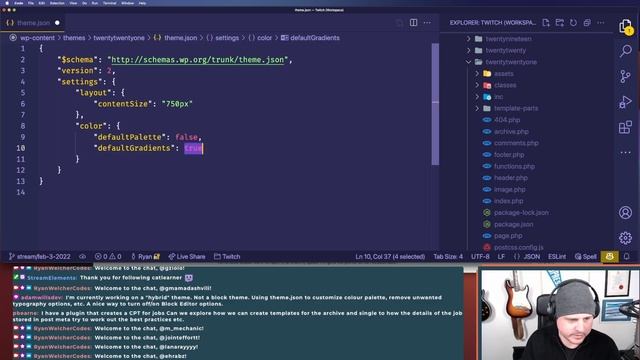Click color in breadcrumb

tap(264, 38)
